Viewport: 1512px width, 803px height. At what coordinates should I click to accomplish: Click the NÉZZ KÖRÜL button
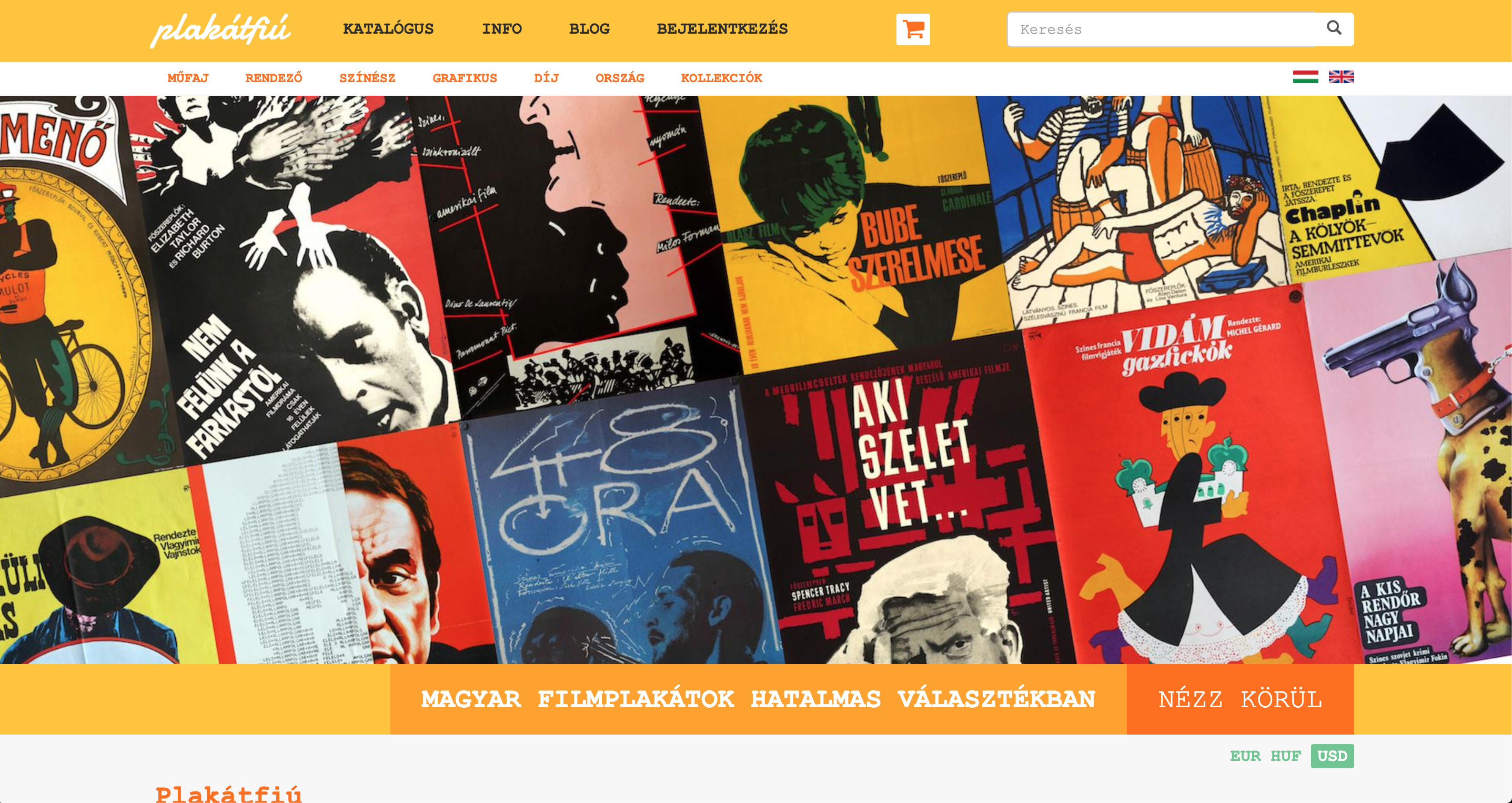coord(1240,699)
